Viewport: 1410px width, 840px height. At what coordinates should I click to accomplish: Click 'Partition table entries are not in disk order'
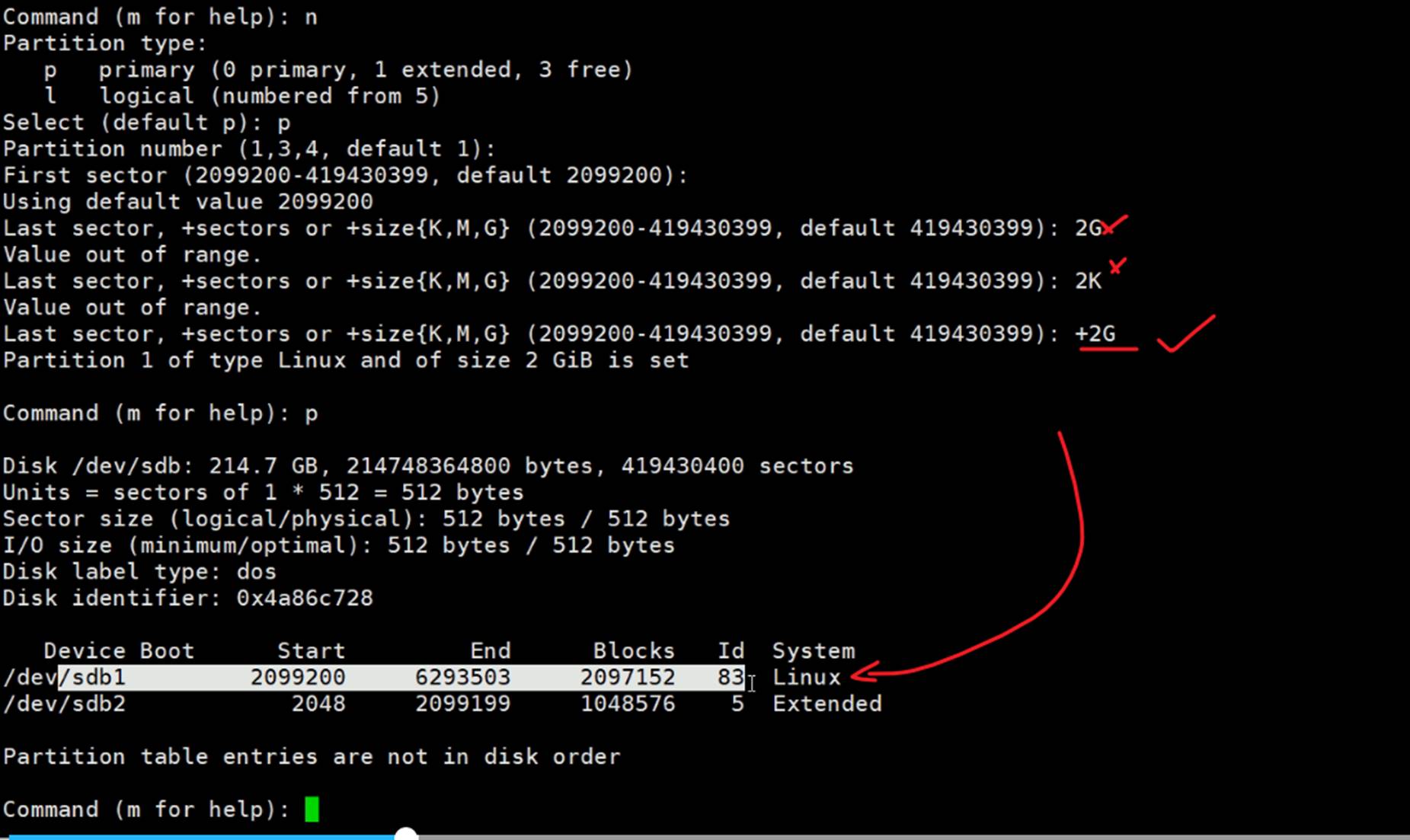point(312,756)
